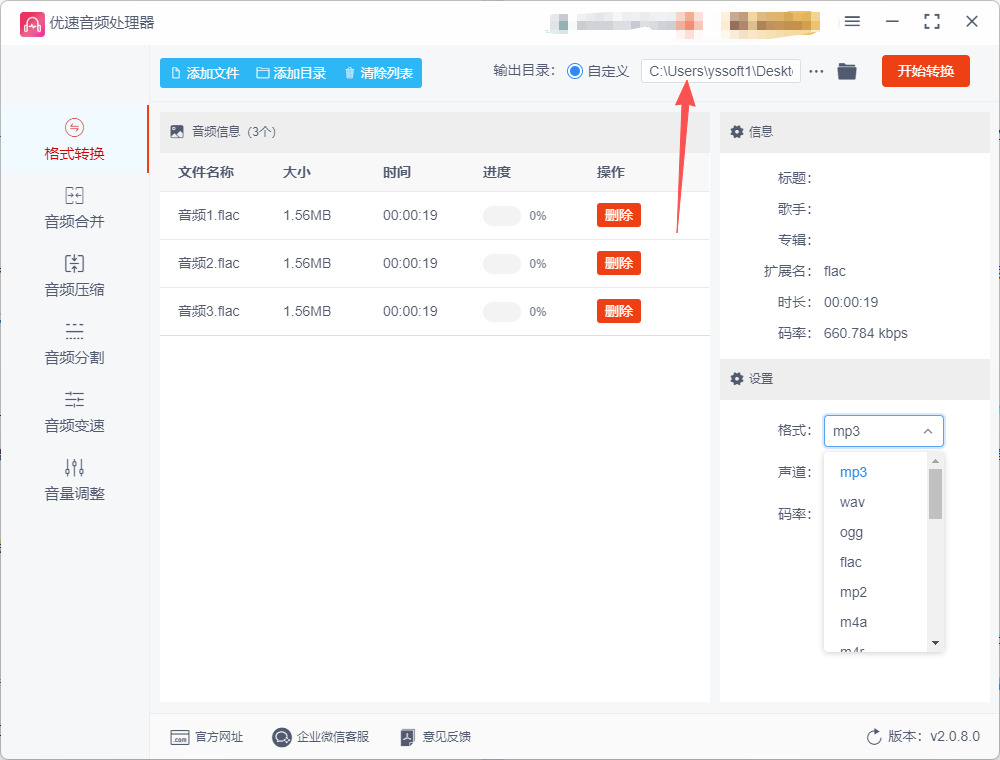The height and width of the screenshot is (760, 1000).
Task: Click the format list scroll-up arrow
Action: click(x=935, y=461)
